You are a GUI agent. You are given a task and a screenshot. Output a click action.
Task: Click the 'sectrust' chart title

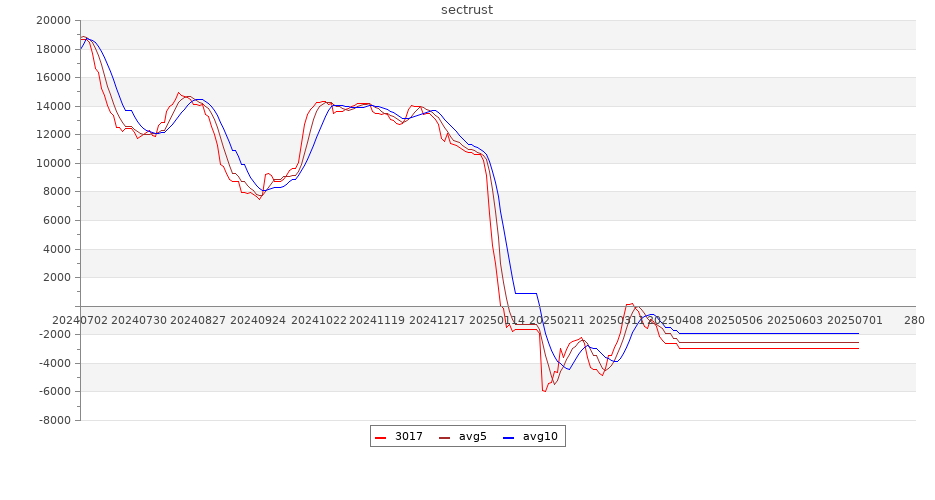point(467,10)
